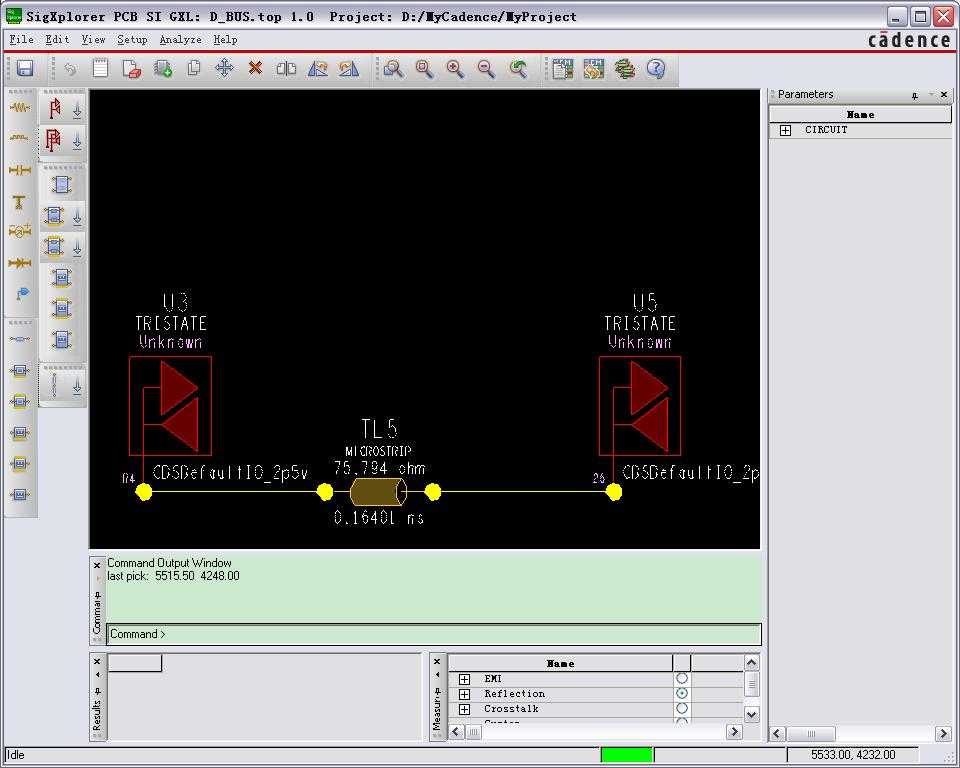Close the Parameters panel

[943, 94]
